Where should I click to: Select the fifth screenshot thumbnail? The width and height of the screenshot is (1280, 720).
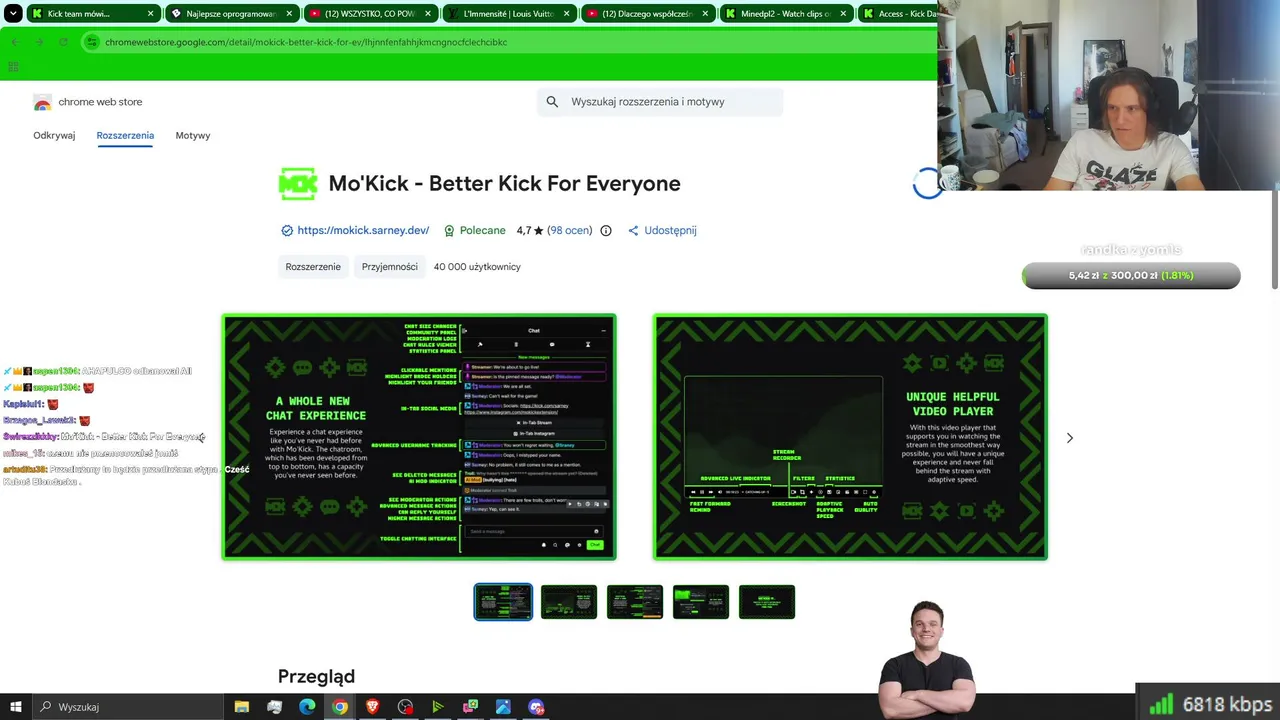pyautogui.click(x=767, y=602)
